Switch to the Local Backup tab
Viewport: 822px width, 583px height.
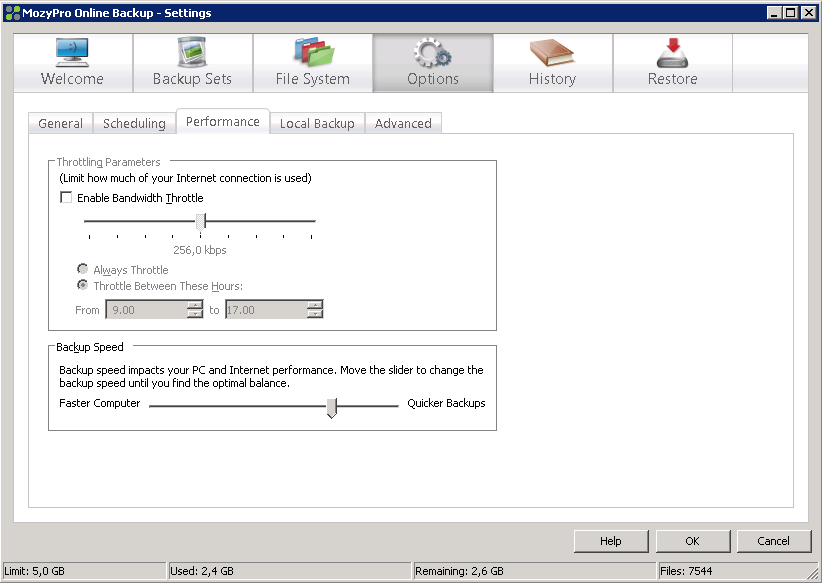point(317,123)
